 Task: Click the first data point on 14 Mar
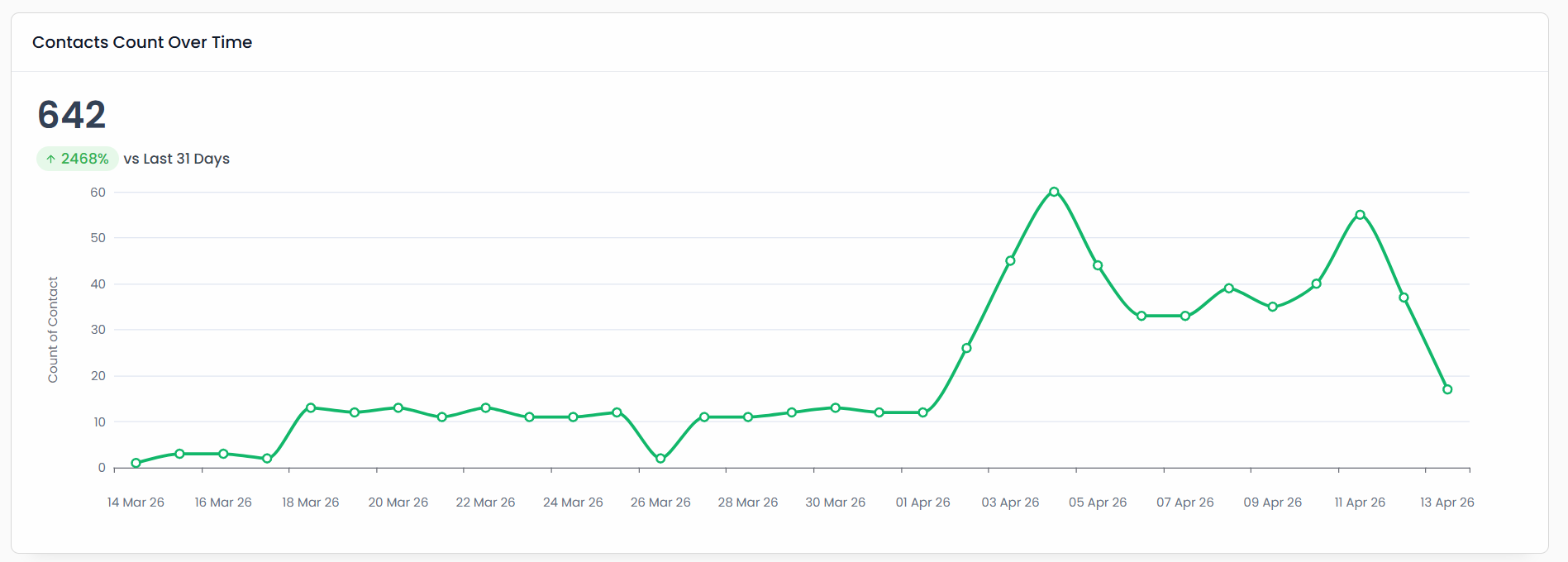[x=136, y=463]
